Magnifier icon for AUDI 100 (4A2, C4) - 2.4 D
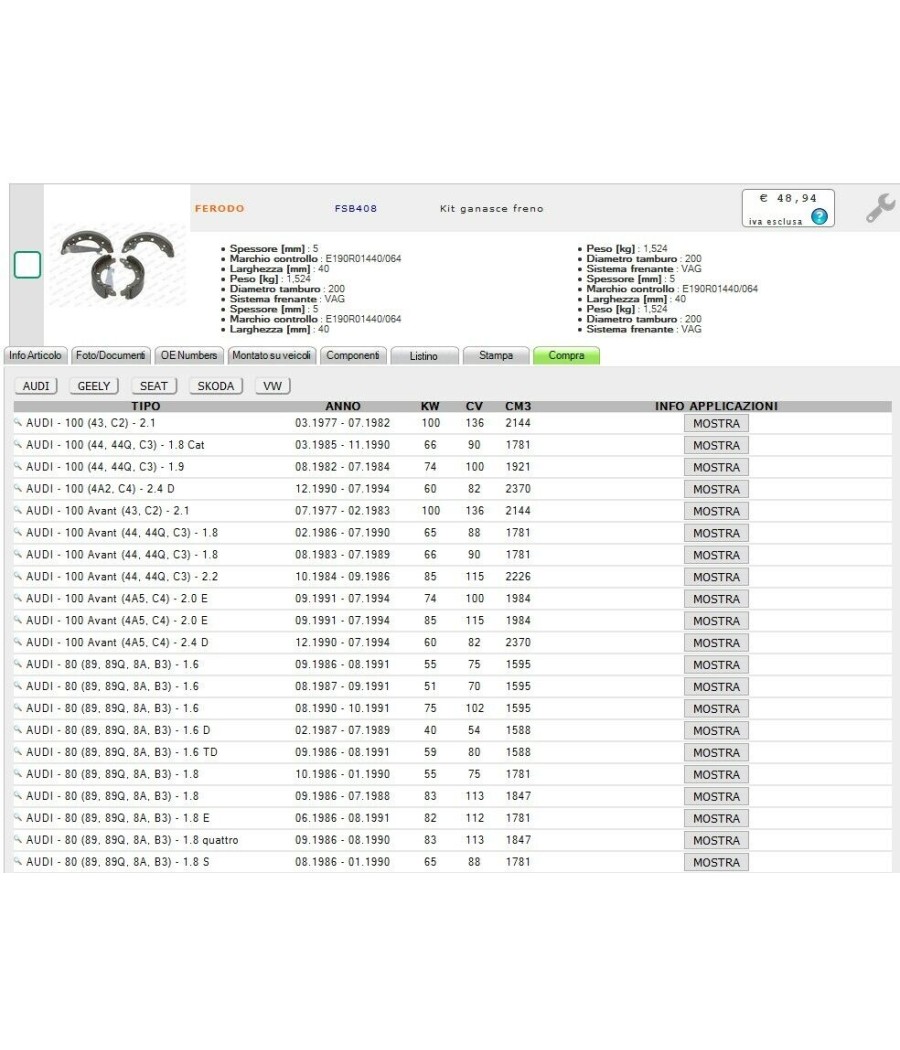 click(x=18, y=489)
